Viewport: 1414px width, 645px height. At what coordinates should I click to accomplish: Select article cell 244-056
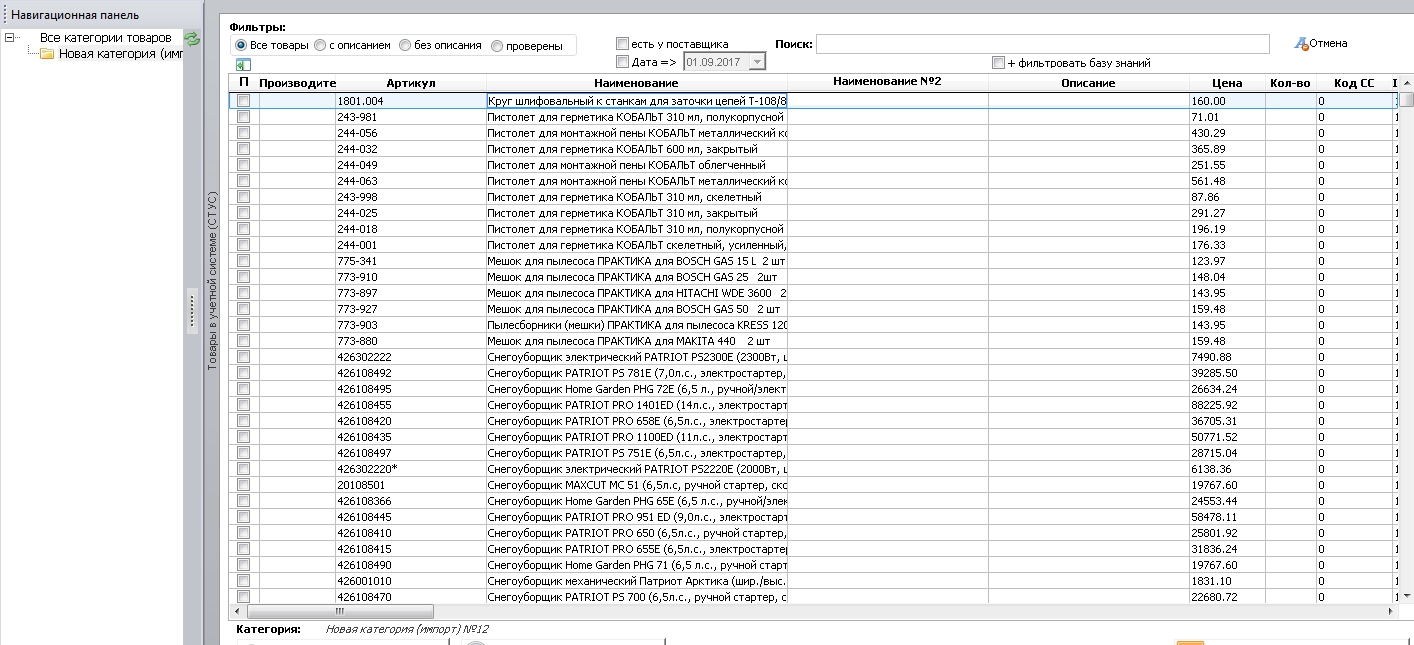point(411,133)
